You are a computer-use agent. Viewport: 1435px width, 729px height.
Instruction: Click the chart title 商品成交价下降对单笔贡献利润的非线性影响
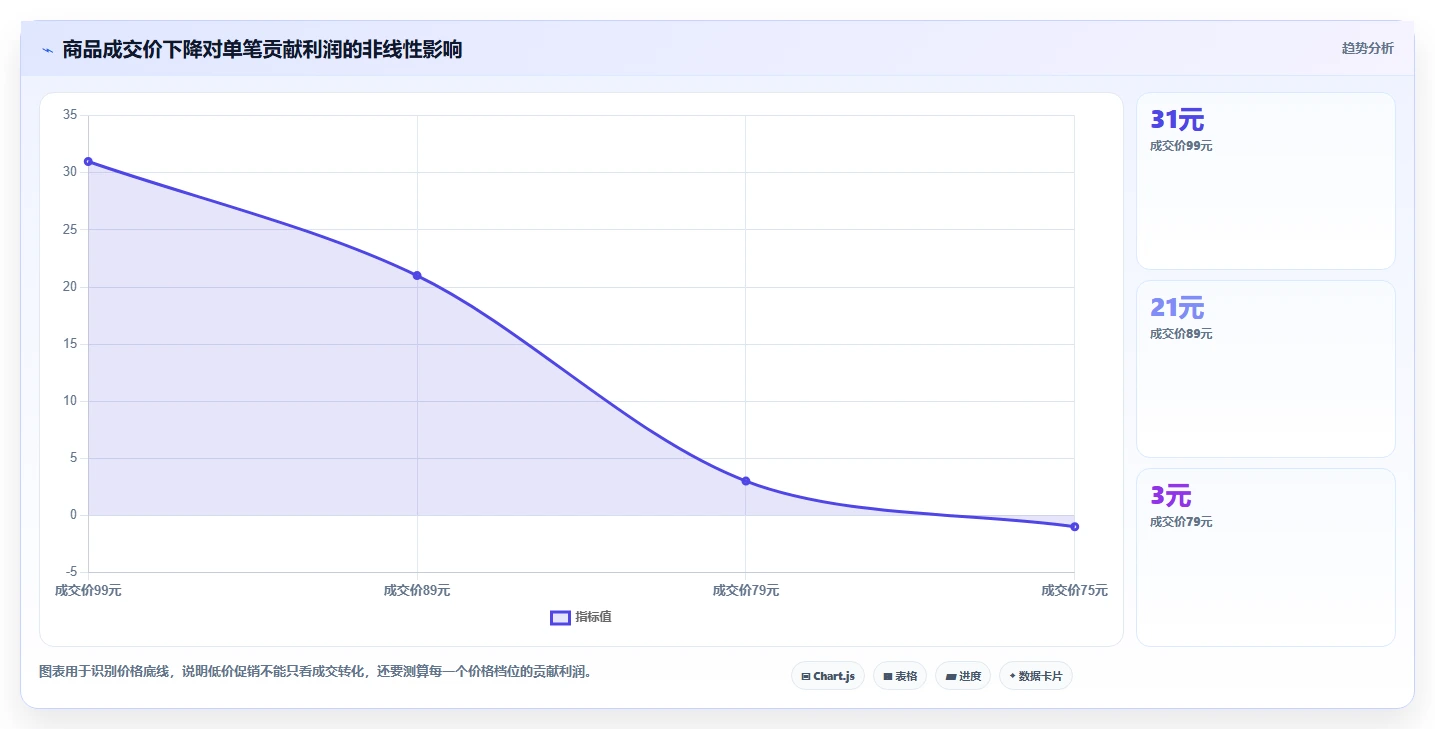pyautogui.click(x=262, y=49)
